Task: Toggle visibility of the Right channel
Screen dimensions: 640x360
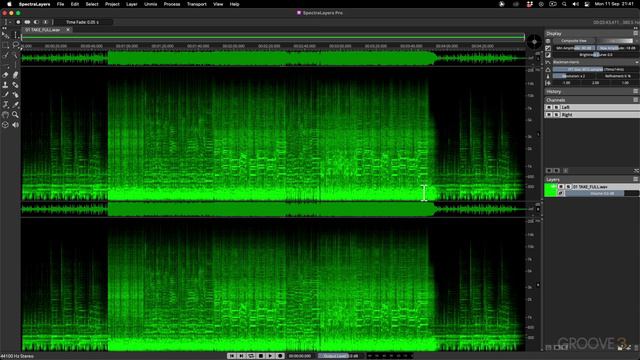Action: (x=549, y=115)
